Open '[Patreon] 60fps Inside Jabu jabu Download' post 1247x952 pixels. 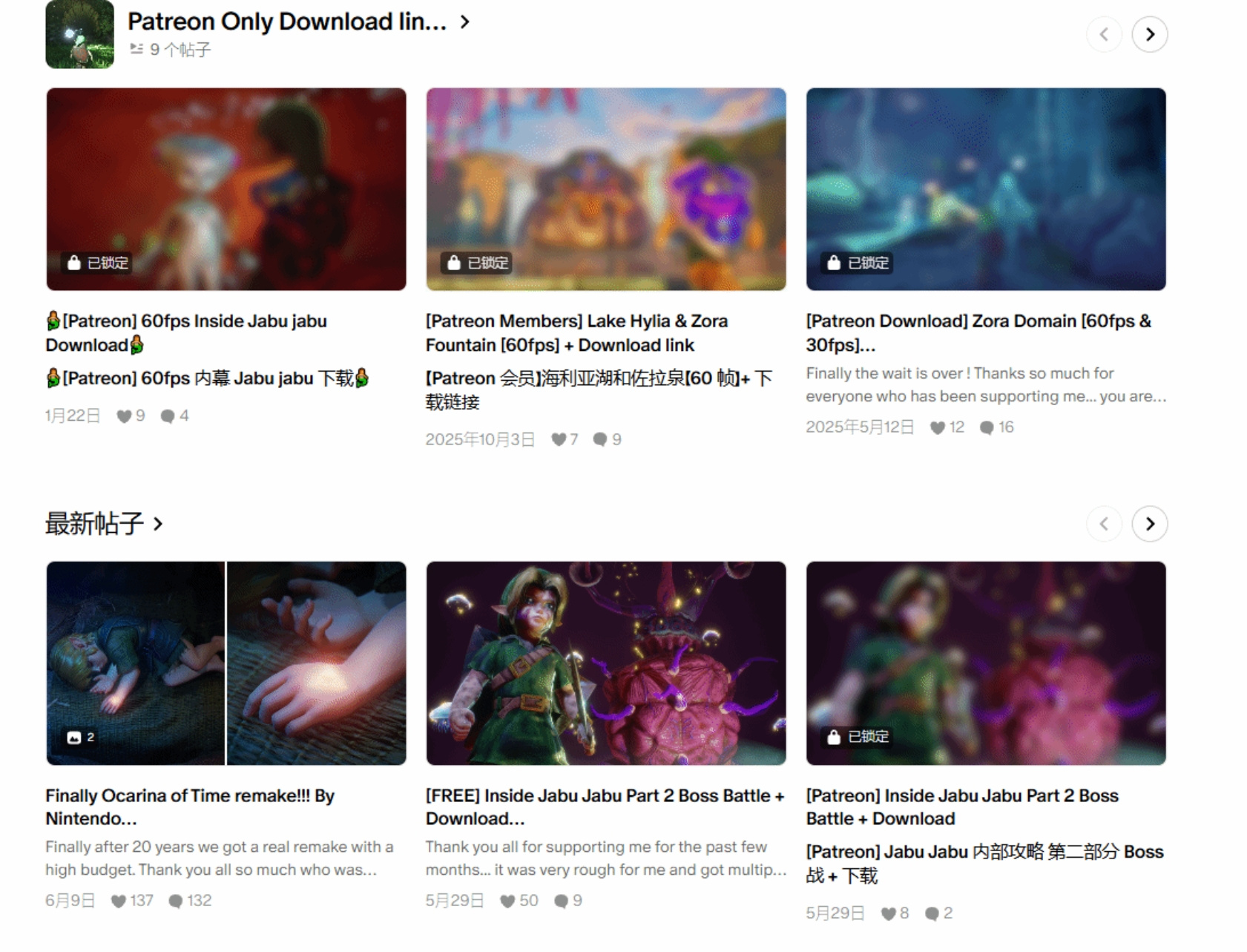point(186,333)
